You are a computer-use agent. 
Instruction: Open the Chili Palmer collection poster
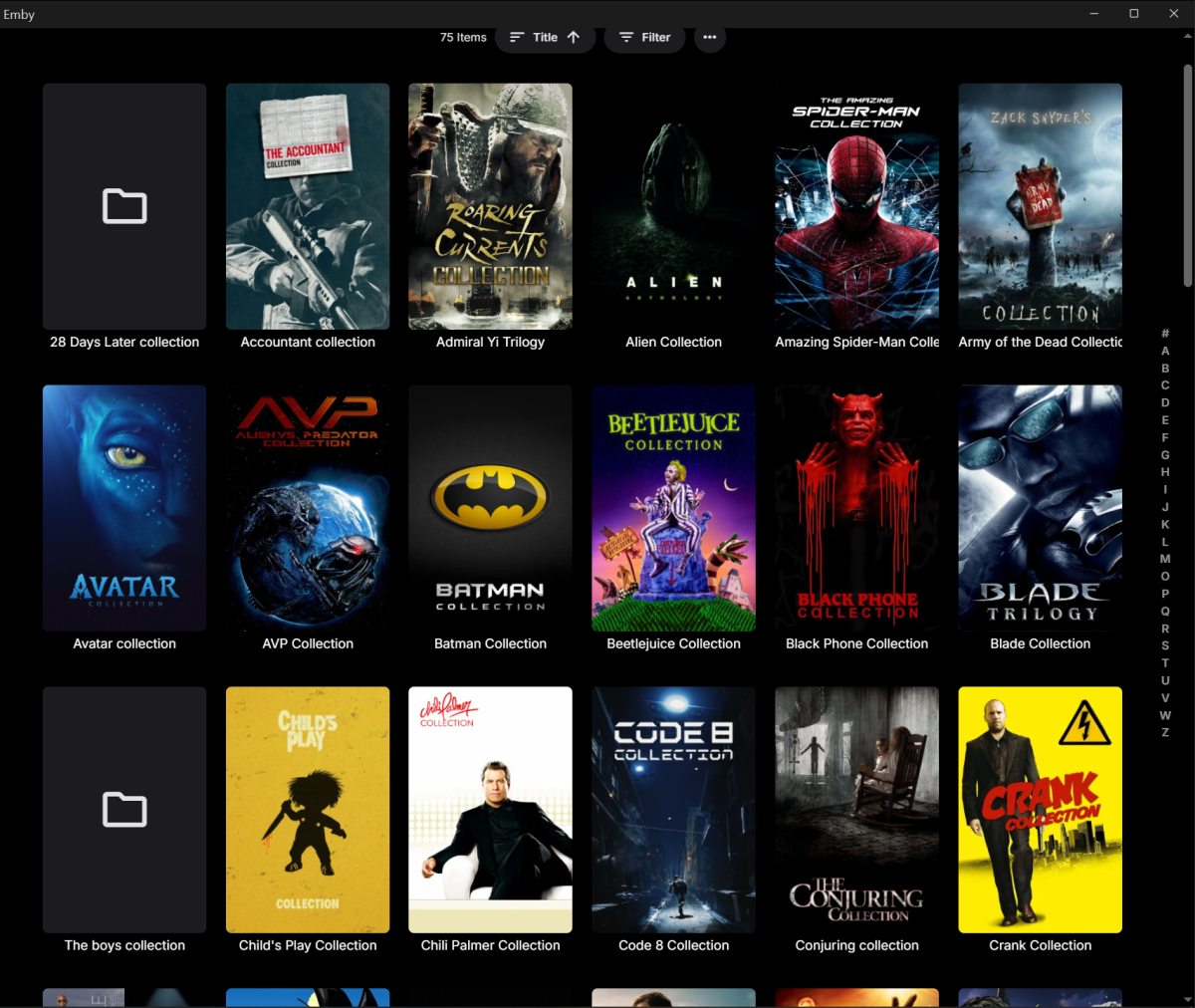[x=490, y=810]
